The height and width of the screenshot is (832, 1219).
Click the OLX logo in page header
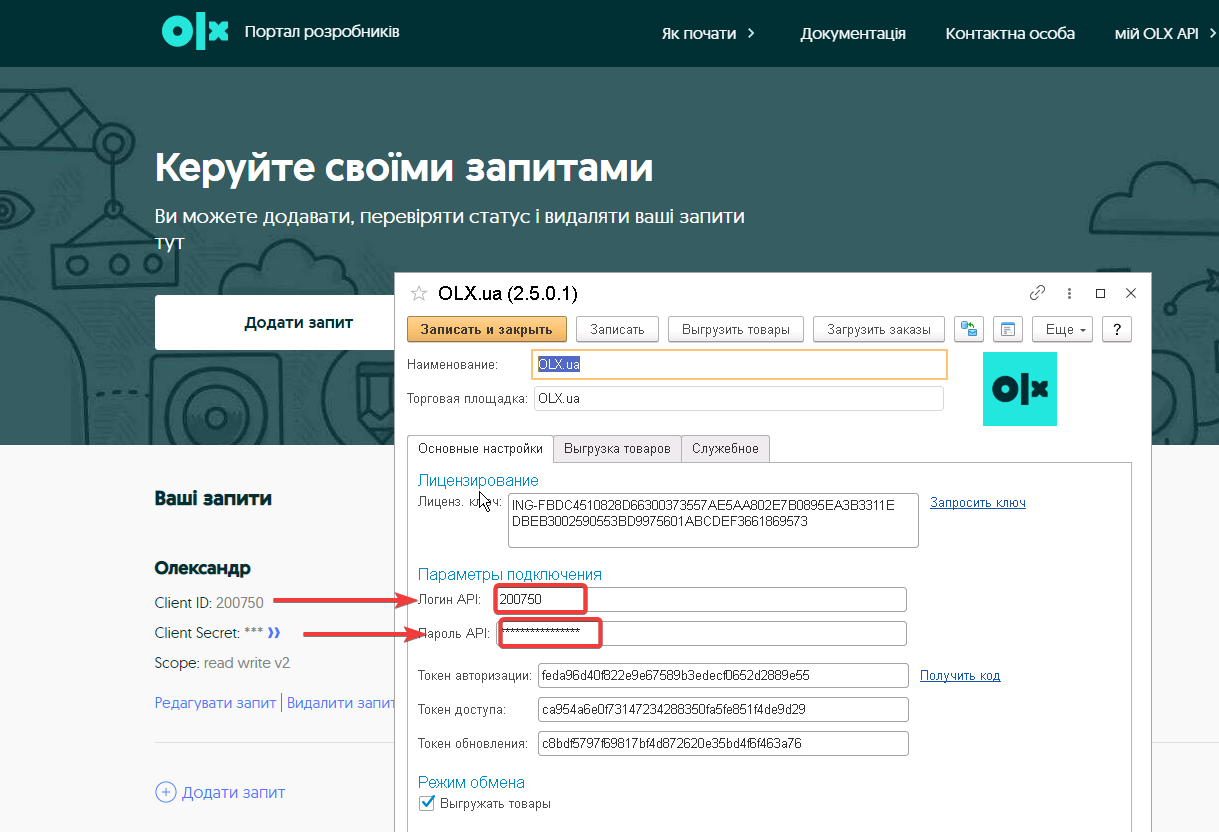click(196, 33)
